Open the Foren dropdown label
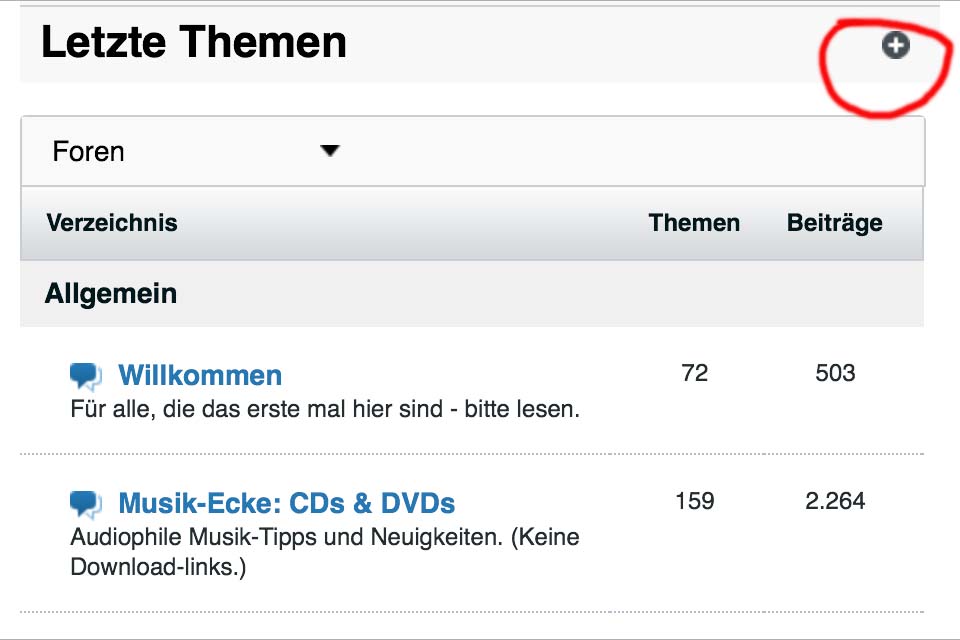The width and height of the screenshot is (960, 640). (89, 152)
